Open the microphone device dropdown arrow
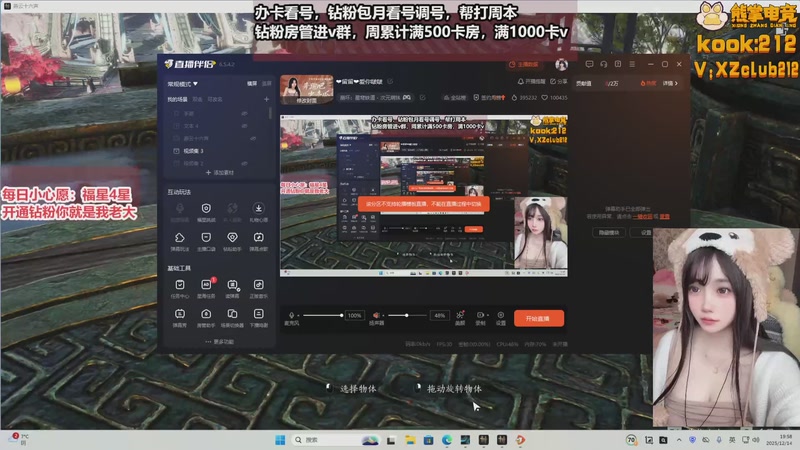This screenshot has height=450, width=800. click(298, 315)
